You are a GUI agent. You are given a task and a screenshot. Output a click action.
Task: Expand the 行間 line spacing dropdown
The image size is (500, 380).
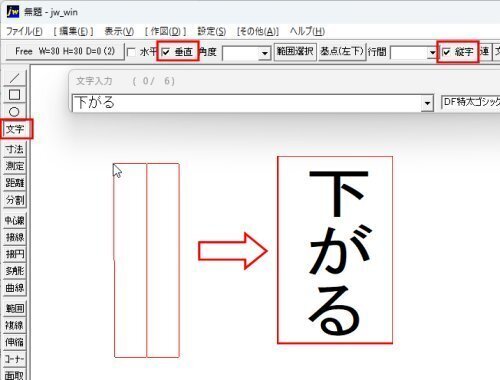[432, 53]
